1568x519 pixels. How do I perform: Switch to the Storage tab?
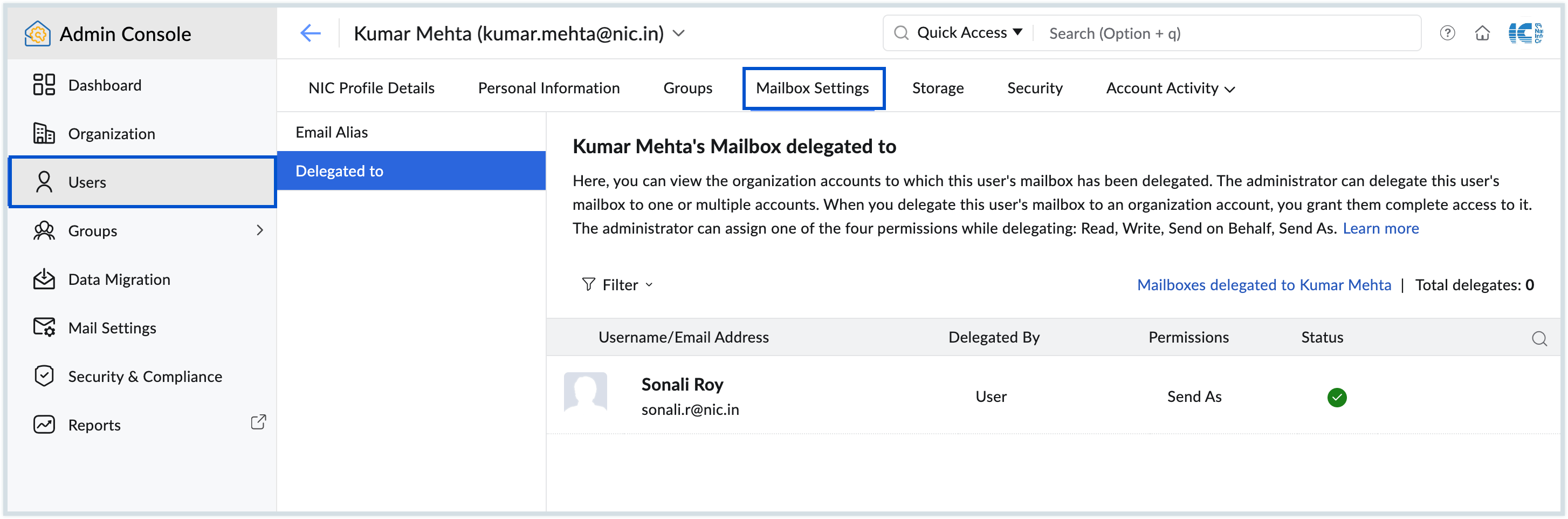click(x=937, y=88)
